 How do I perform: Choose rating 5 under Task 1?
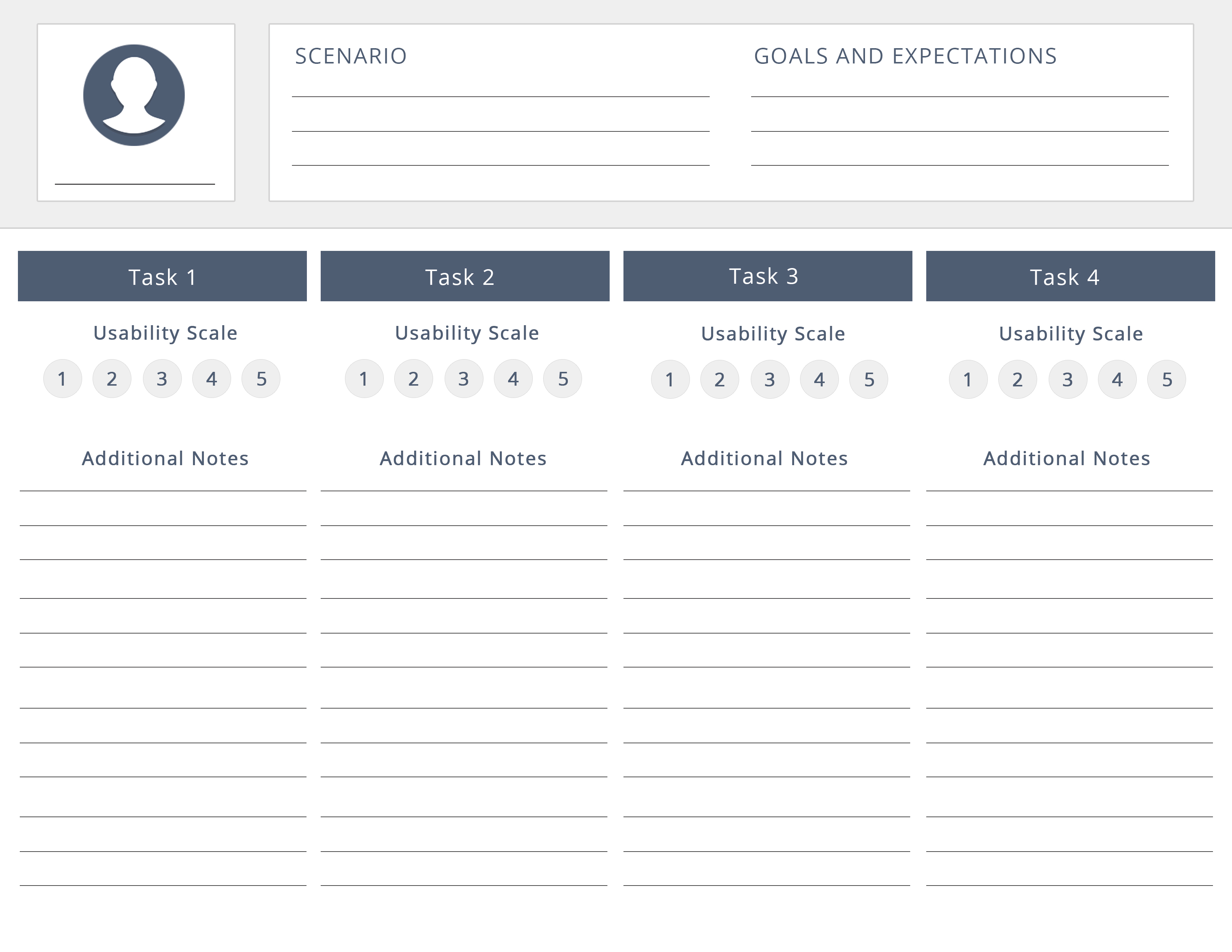pos(261,379)
